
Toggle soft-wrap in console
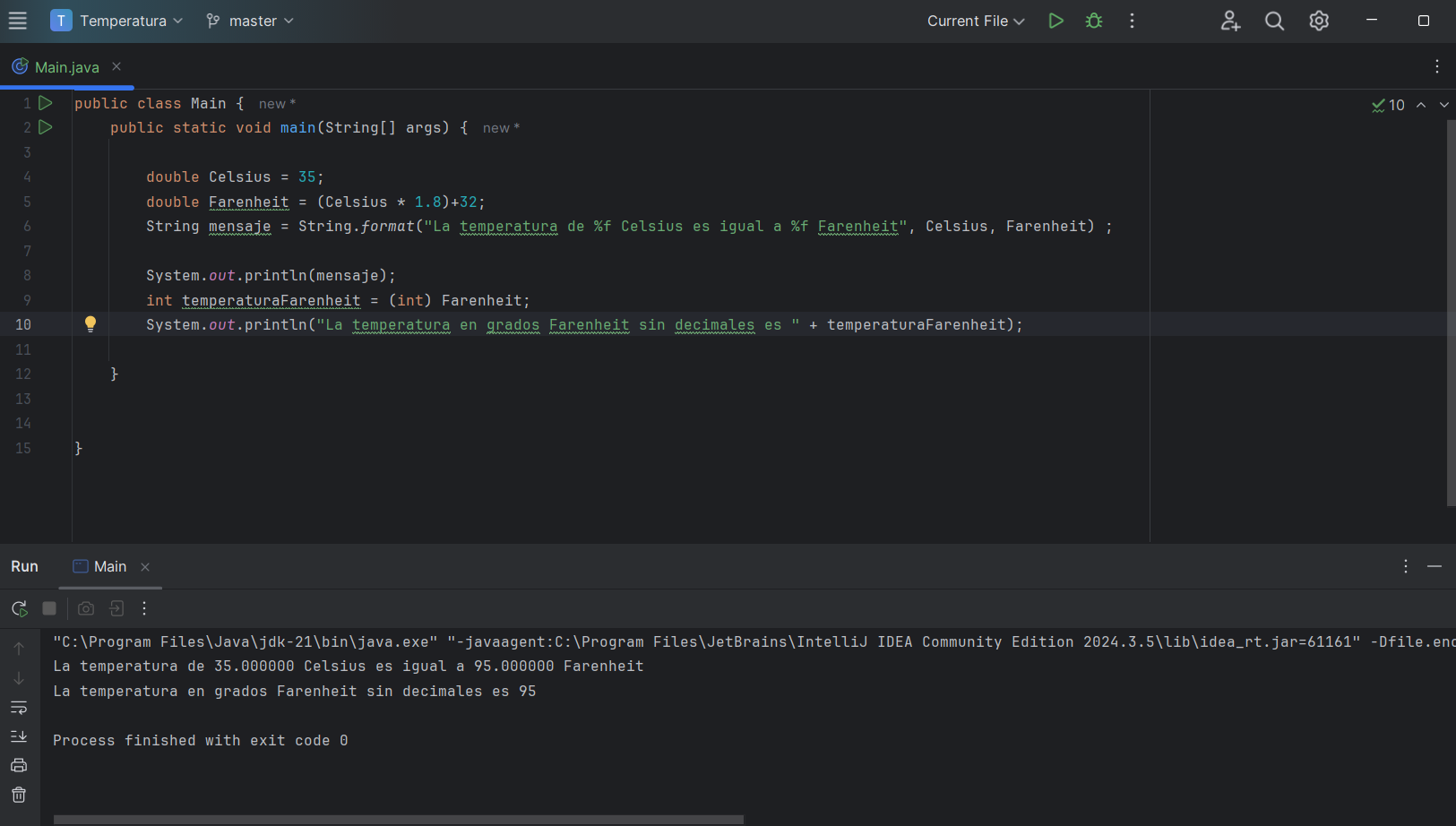click(x=19, y=708)
